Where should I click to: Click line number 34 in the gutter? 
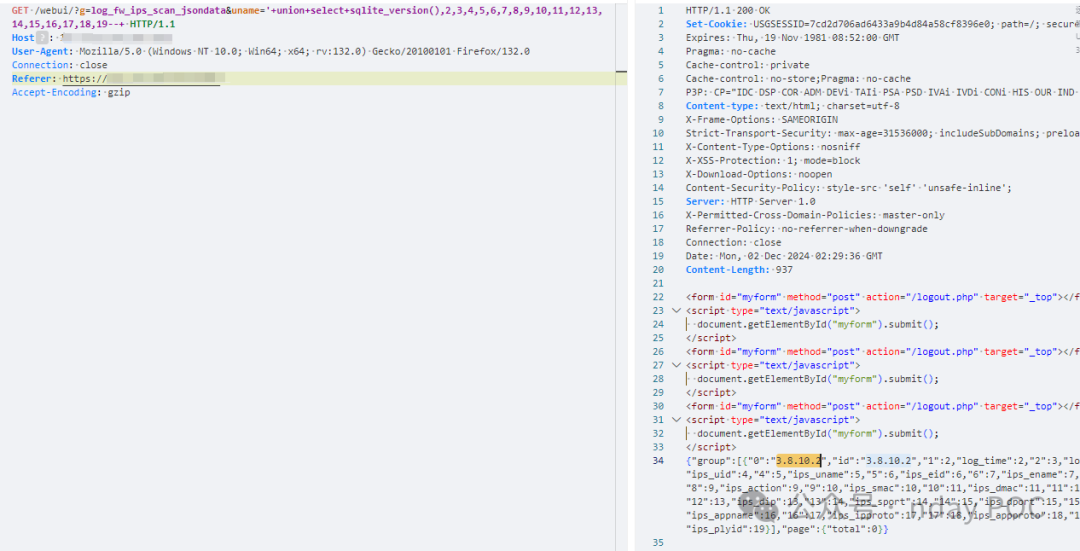click(658, 460)
